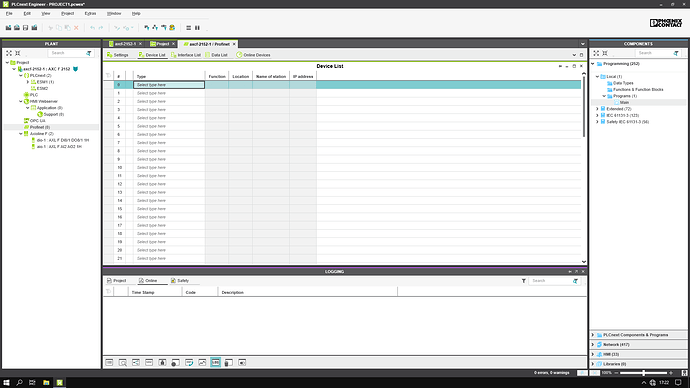
Task: Click the first window icon in bottom toolbar
Action: 110,362
